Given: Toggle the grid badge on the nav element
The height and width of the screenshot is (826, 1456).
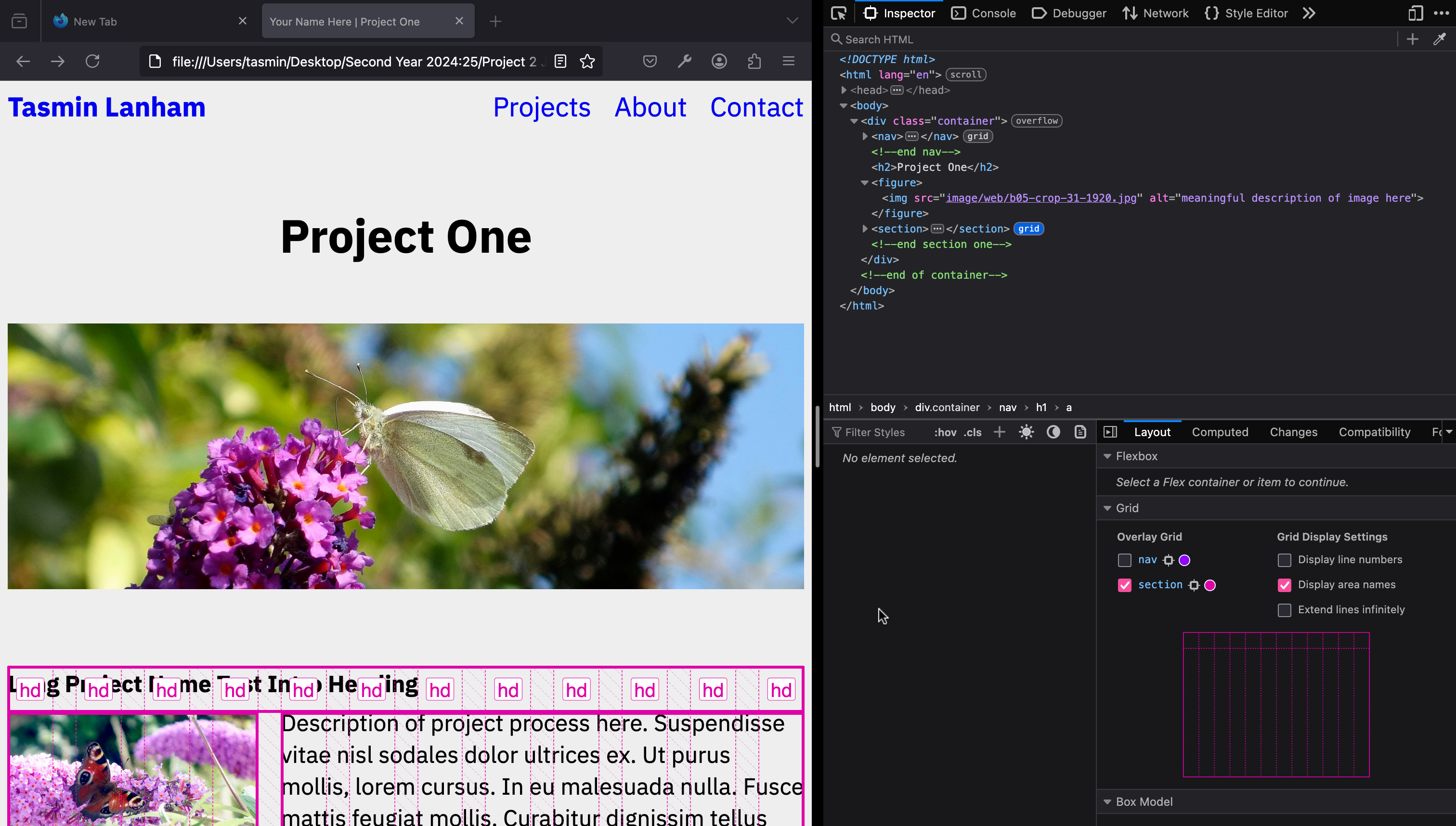Looking at the screenshot, I should (977, 136).
